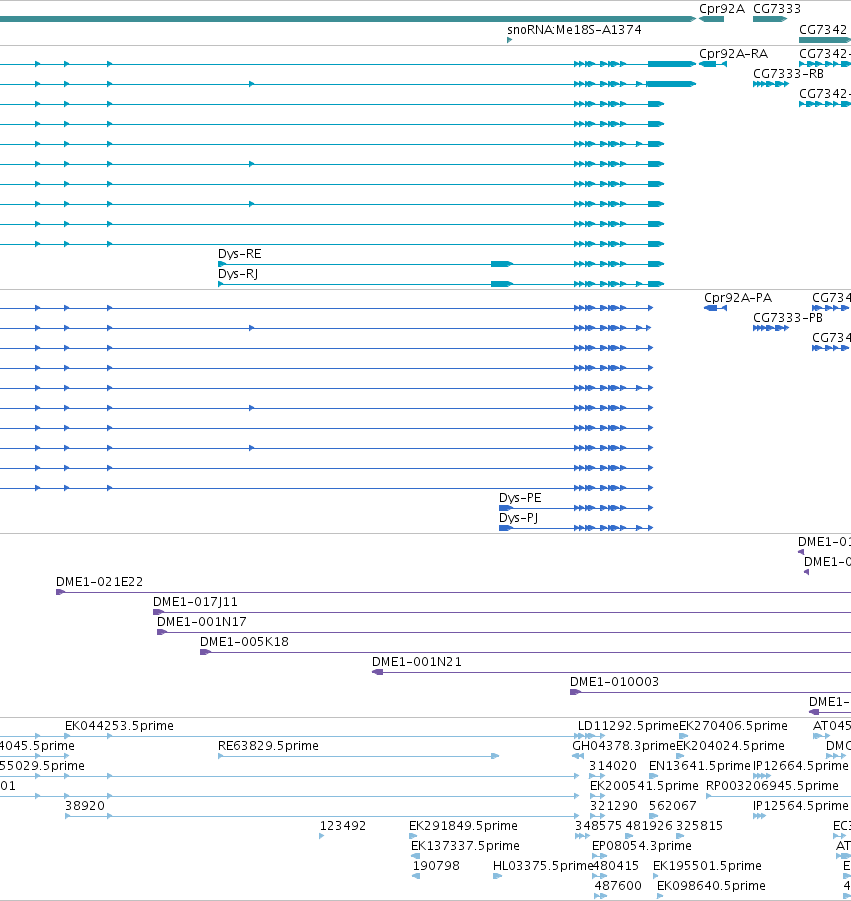
Task: Select the 562067 feature label
Action: 672,806
